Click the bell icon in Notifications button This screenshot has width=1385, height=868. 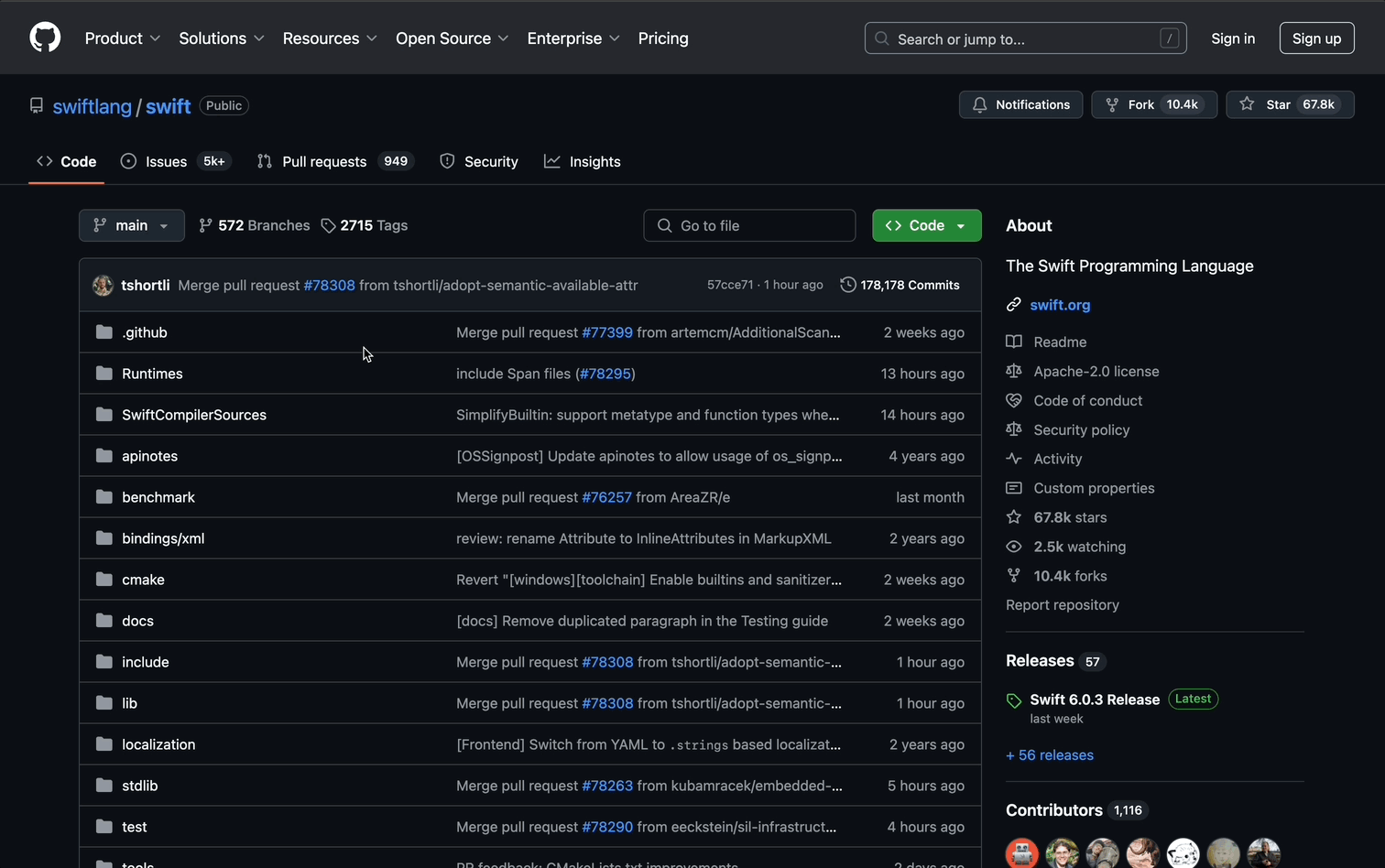pos(979,104)
